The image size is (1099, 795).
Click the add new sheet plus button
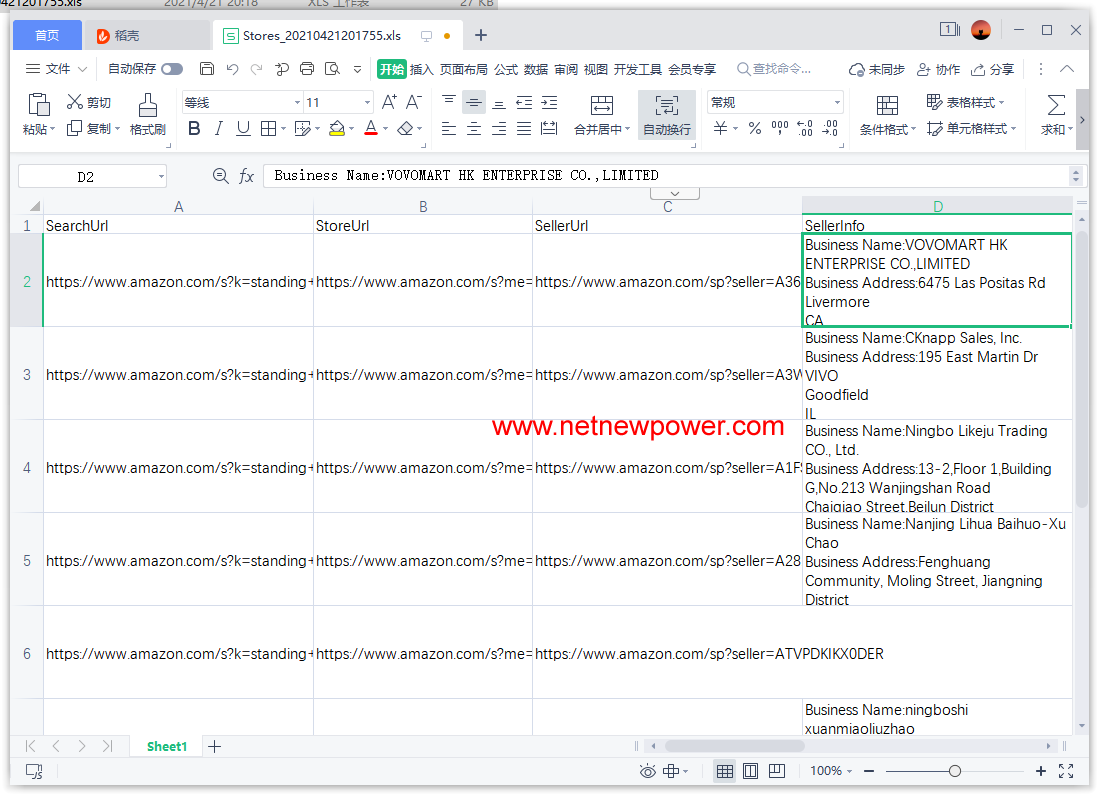click(x=214, y=746)
